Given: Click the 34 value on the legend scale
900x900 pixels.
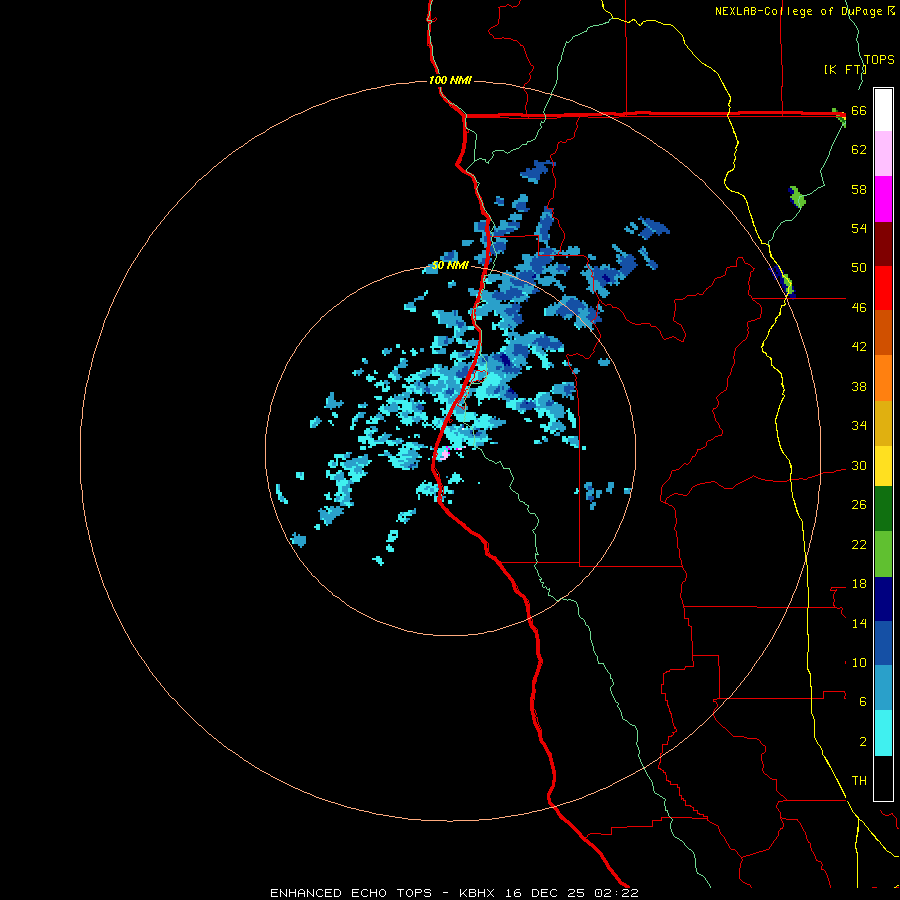Looking at the screenshot, I should pos(859,426).
